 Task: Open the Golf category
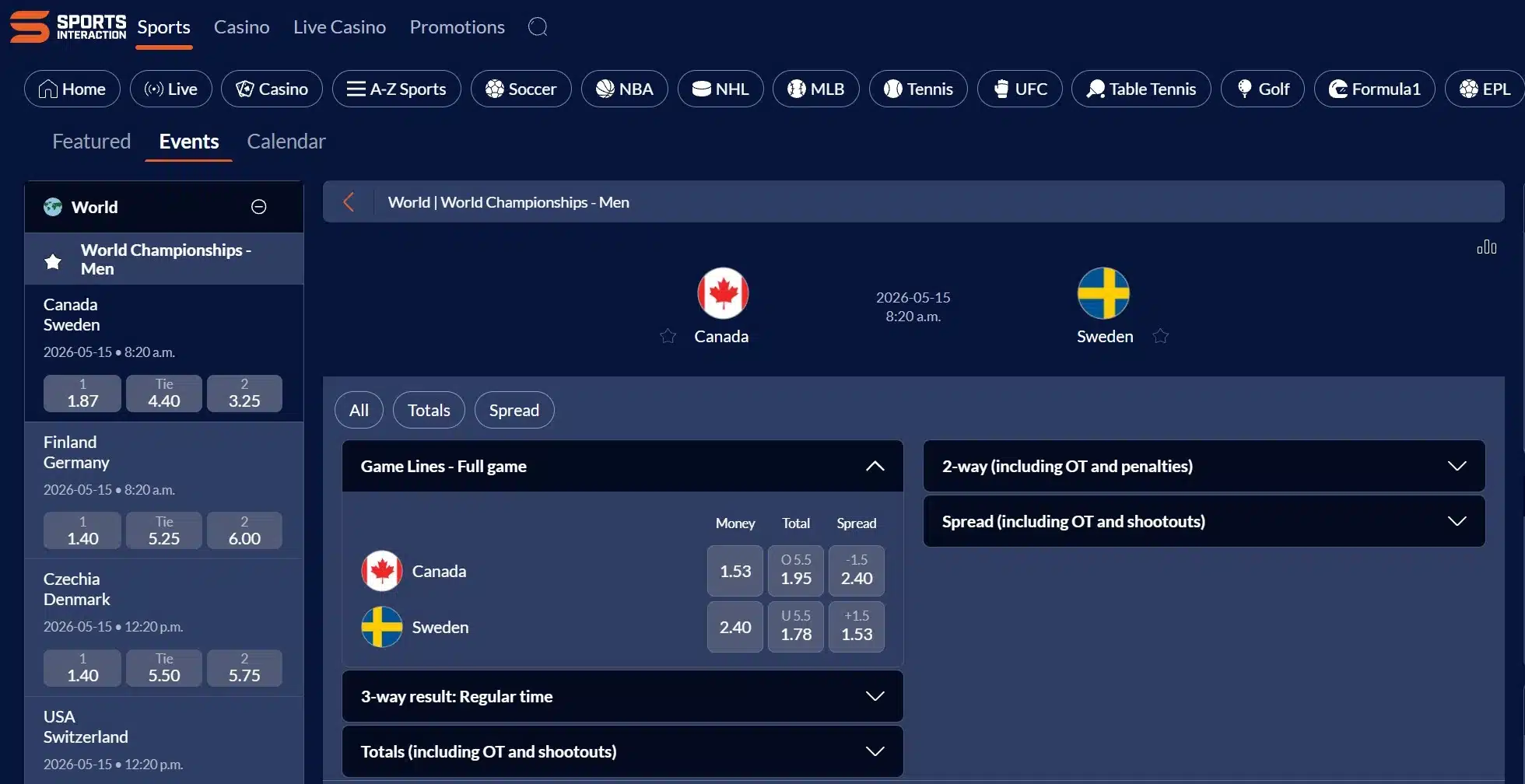click(x=1263, y=89)
